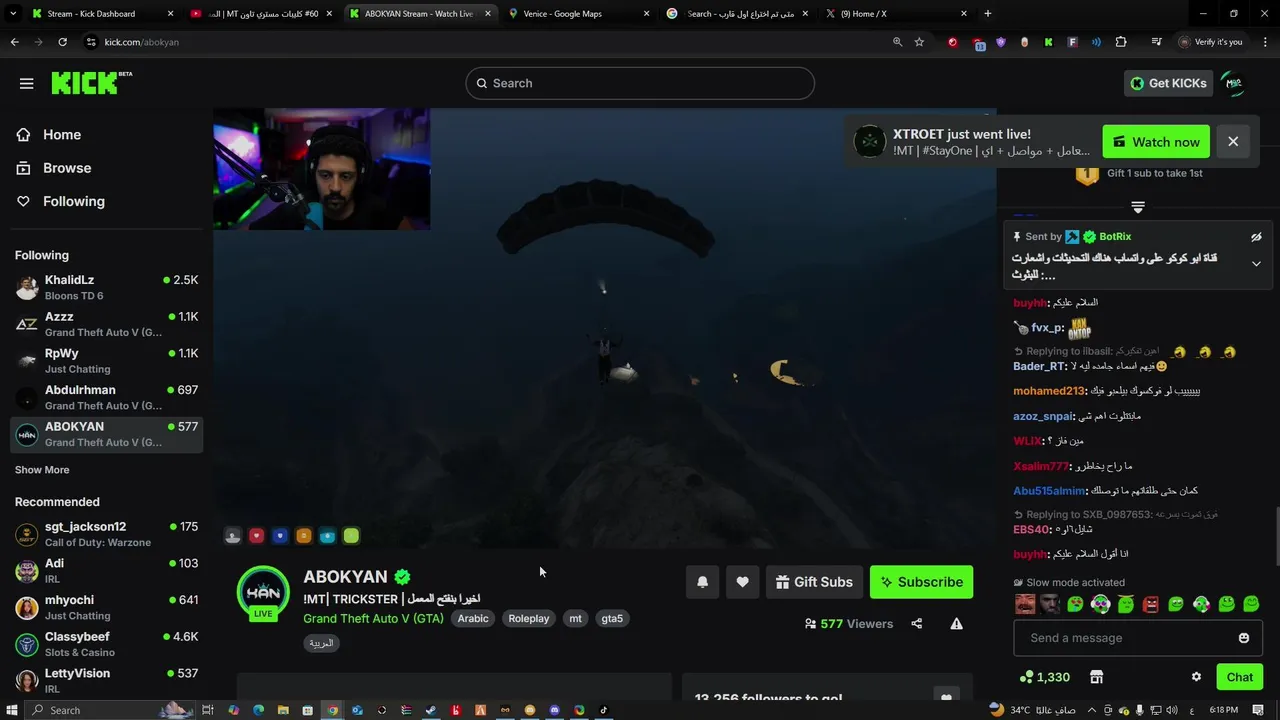Open the chat shop icon

click(x=1096, y=677)
